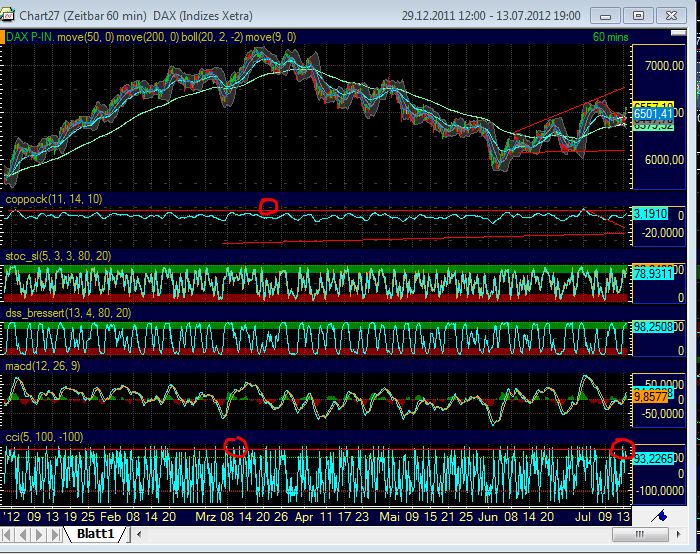
Task: Select the cci(5, 100, -100) panel header
Action: pos(45,437)
